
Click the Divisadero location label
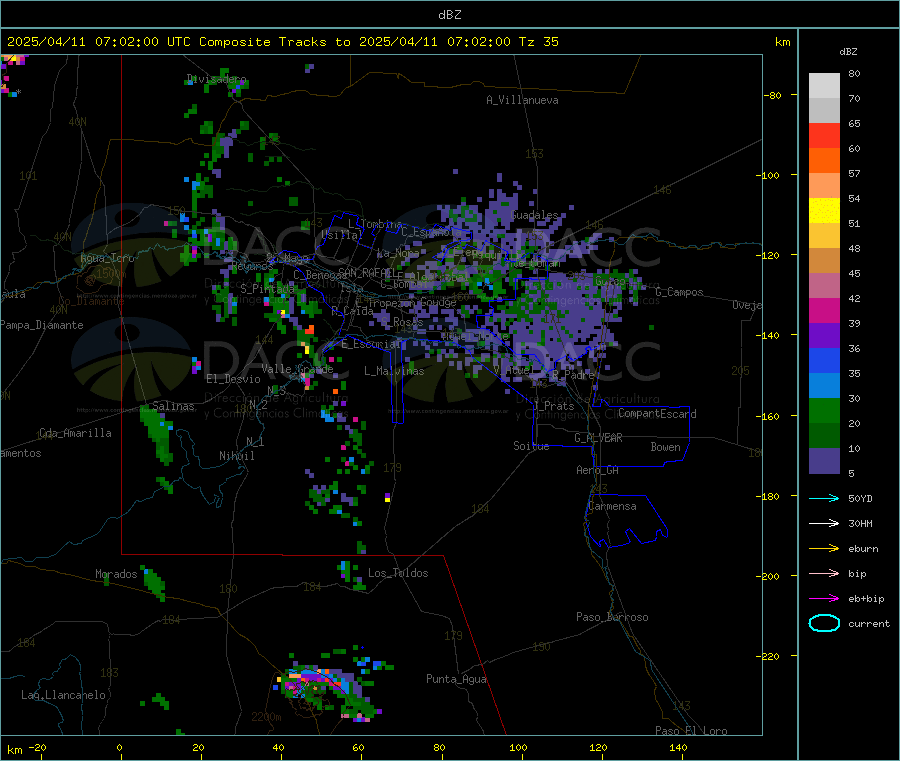click(x=216, y=79)
